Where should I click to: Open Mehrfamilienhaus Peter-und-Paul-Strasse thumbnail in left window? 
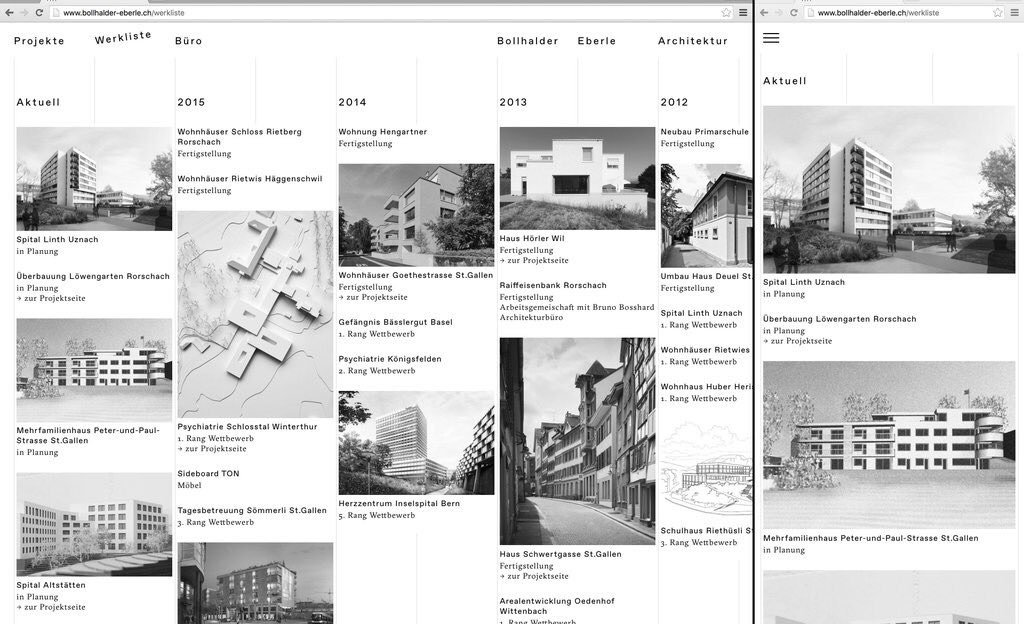click(x=94, y=370)
